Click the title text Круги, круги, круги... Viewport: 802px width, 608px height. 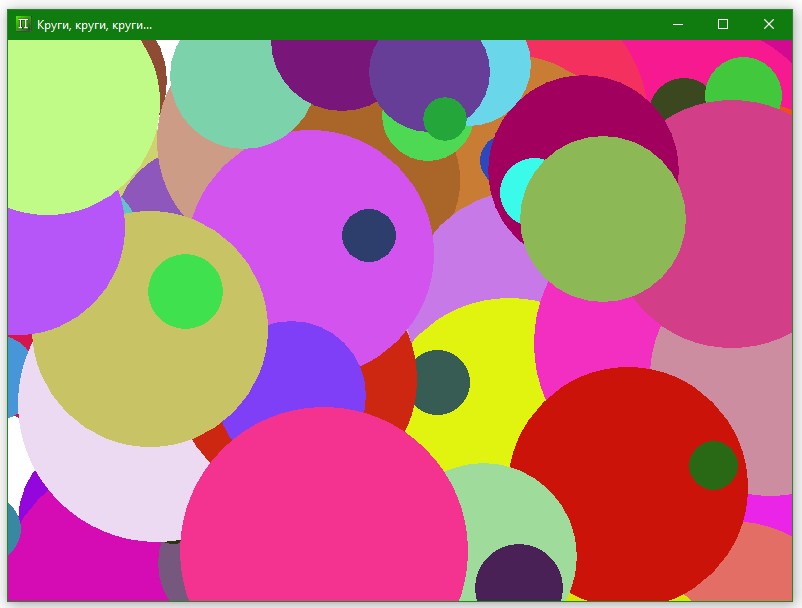94,25
